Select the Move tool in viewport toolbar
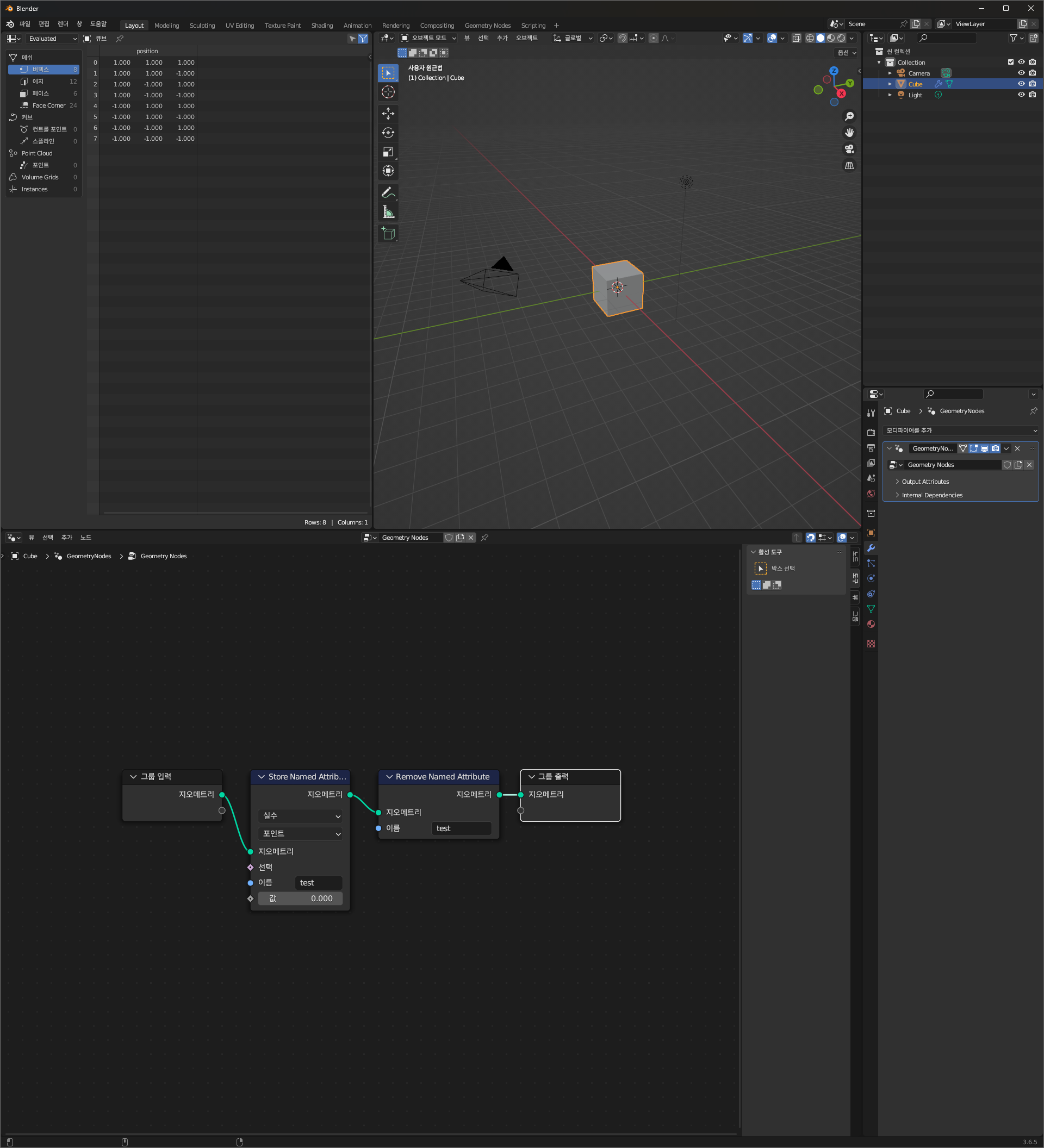This screenshot has width=1044, height=1148. pyautogui.click(x=388, y=113)
